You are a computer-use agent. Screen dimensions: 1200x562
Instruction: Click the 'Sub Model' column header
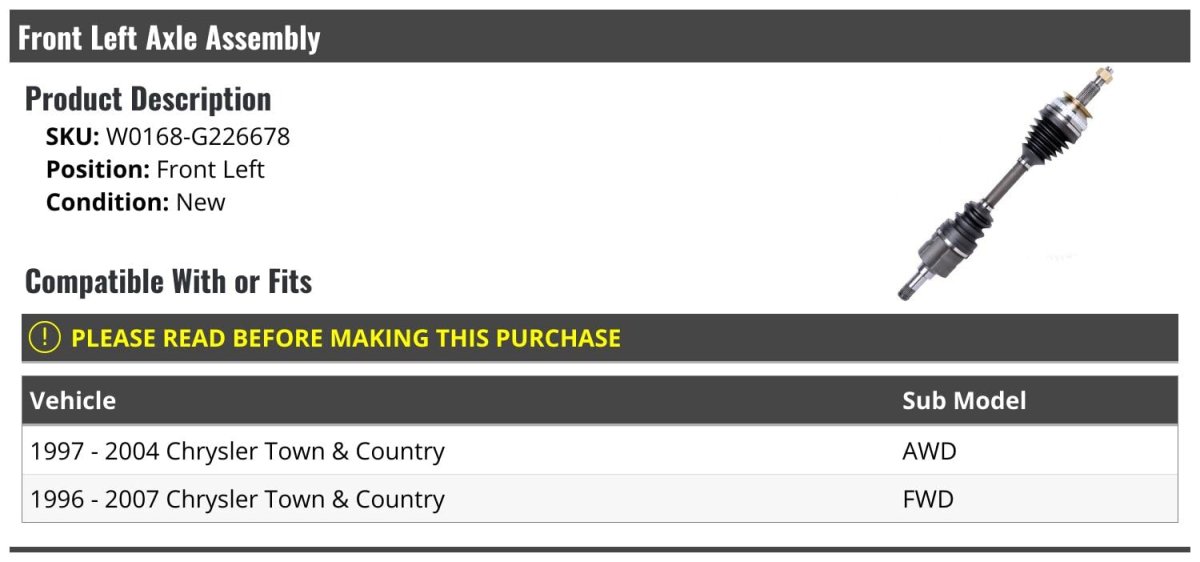(x=964, y=401)
